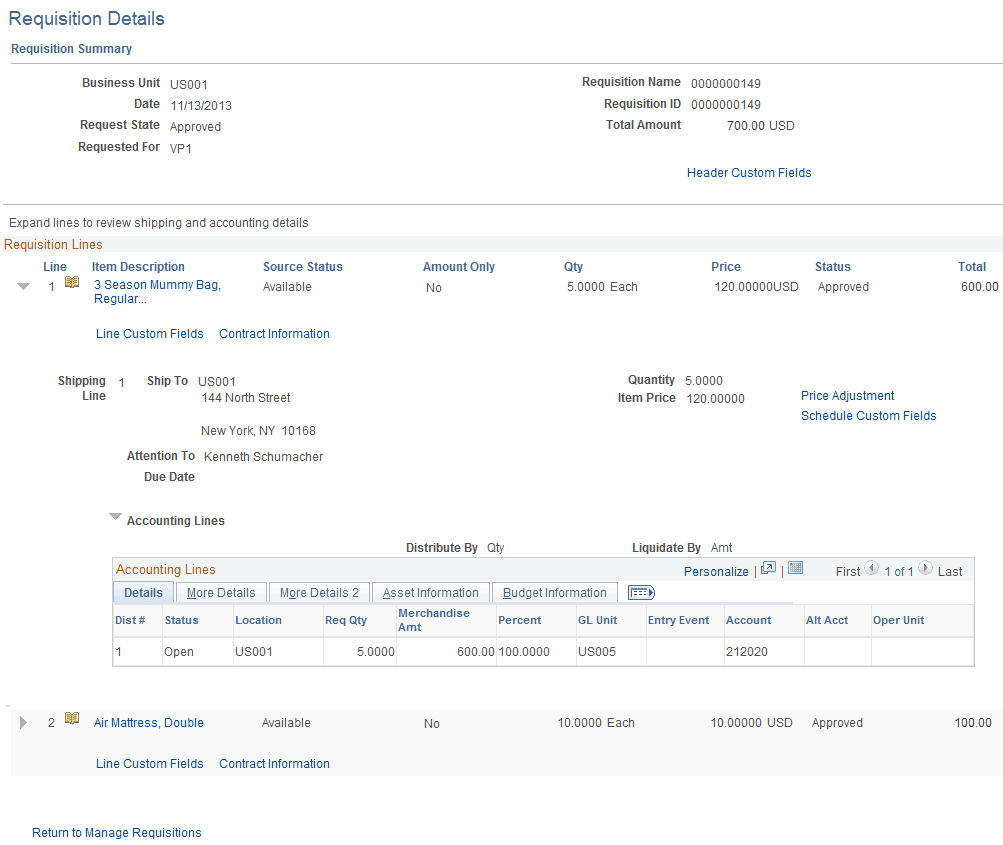This screenshot has width=1003, height=845.
Task: Click the download-to-spreadsheet icon next to Personalize
Action: click(795, 567)
